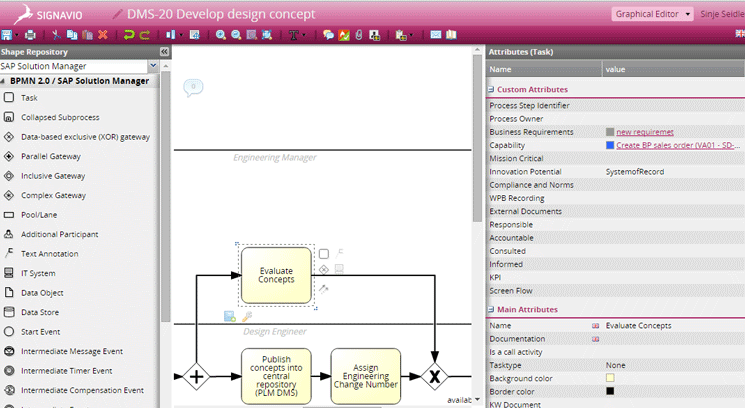
Task: Attach a file with paperclip icon
Action: point(359,35)
